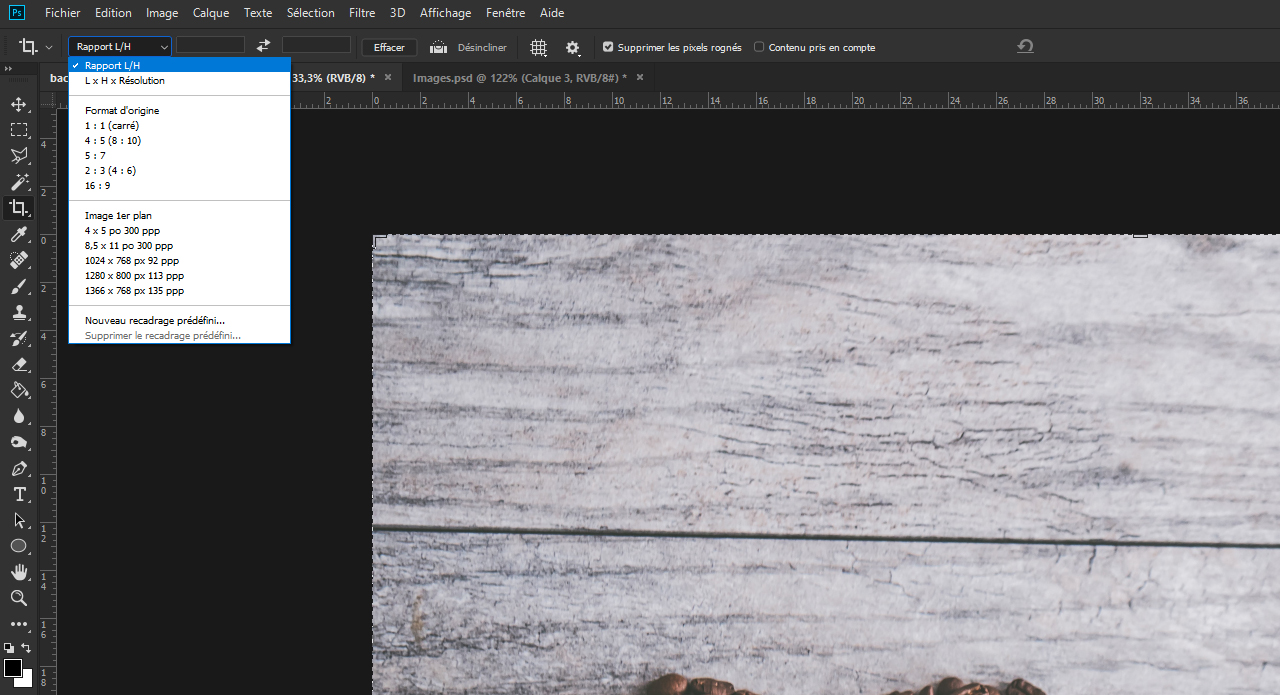Open the 3D menu
The height and width of the screenshot is (695, 1280).
click(398, 13)
